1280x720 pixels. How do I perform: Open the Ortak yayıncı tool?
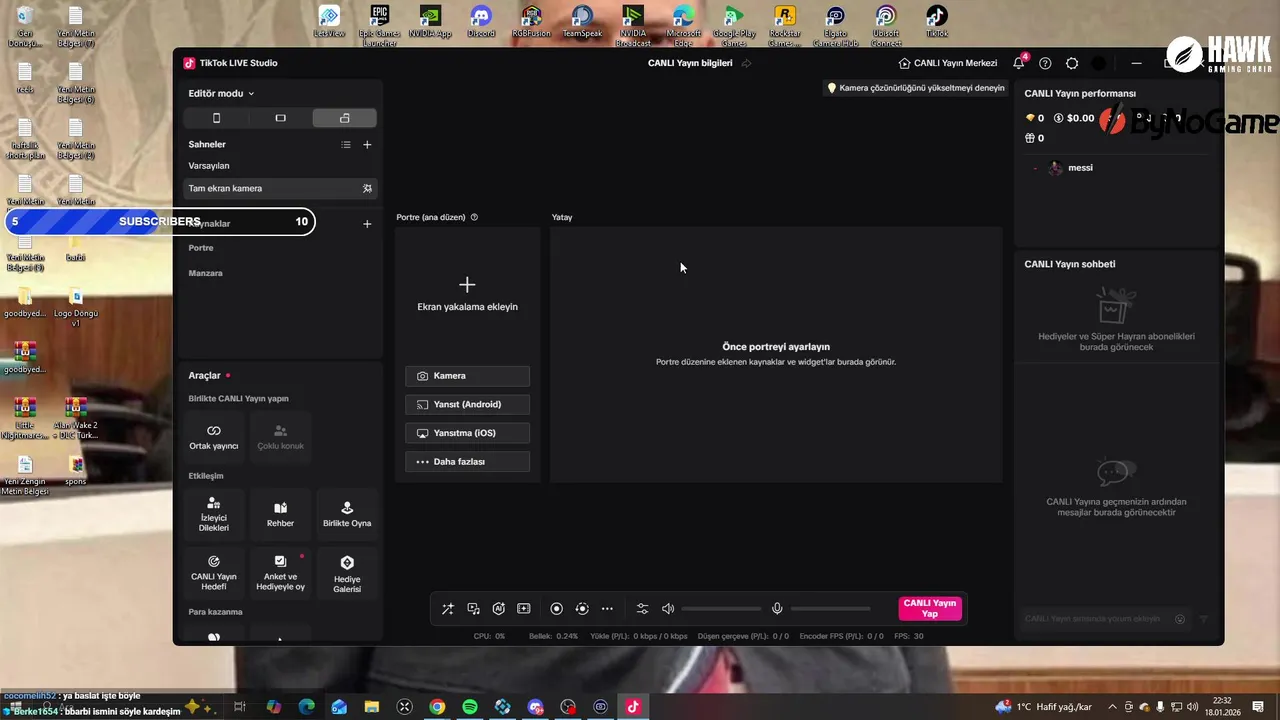pos(214,437)
